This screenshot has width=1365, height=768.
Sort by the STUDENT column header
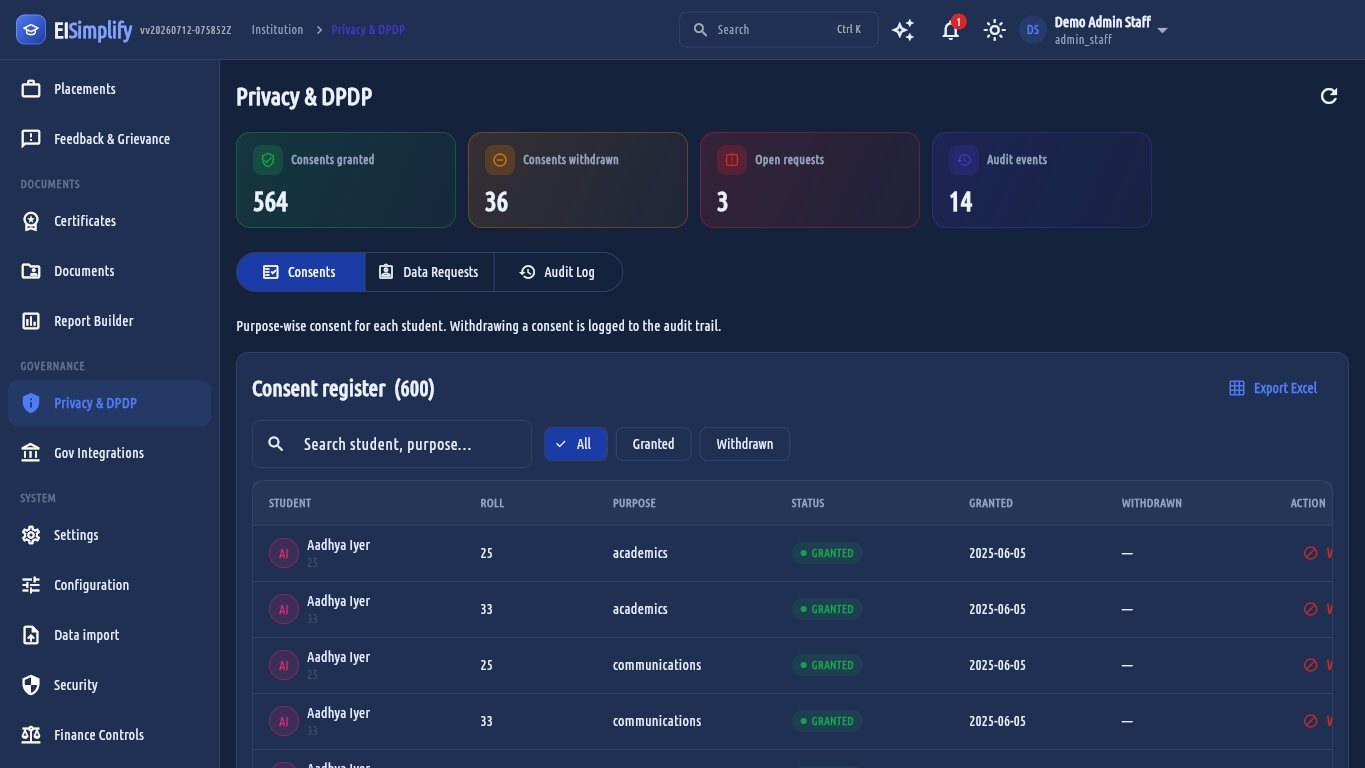tap(290, 504)
